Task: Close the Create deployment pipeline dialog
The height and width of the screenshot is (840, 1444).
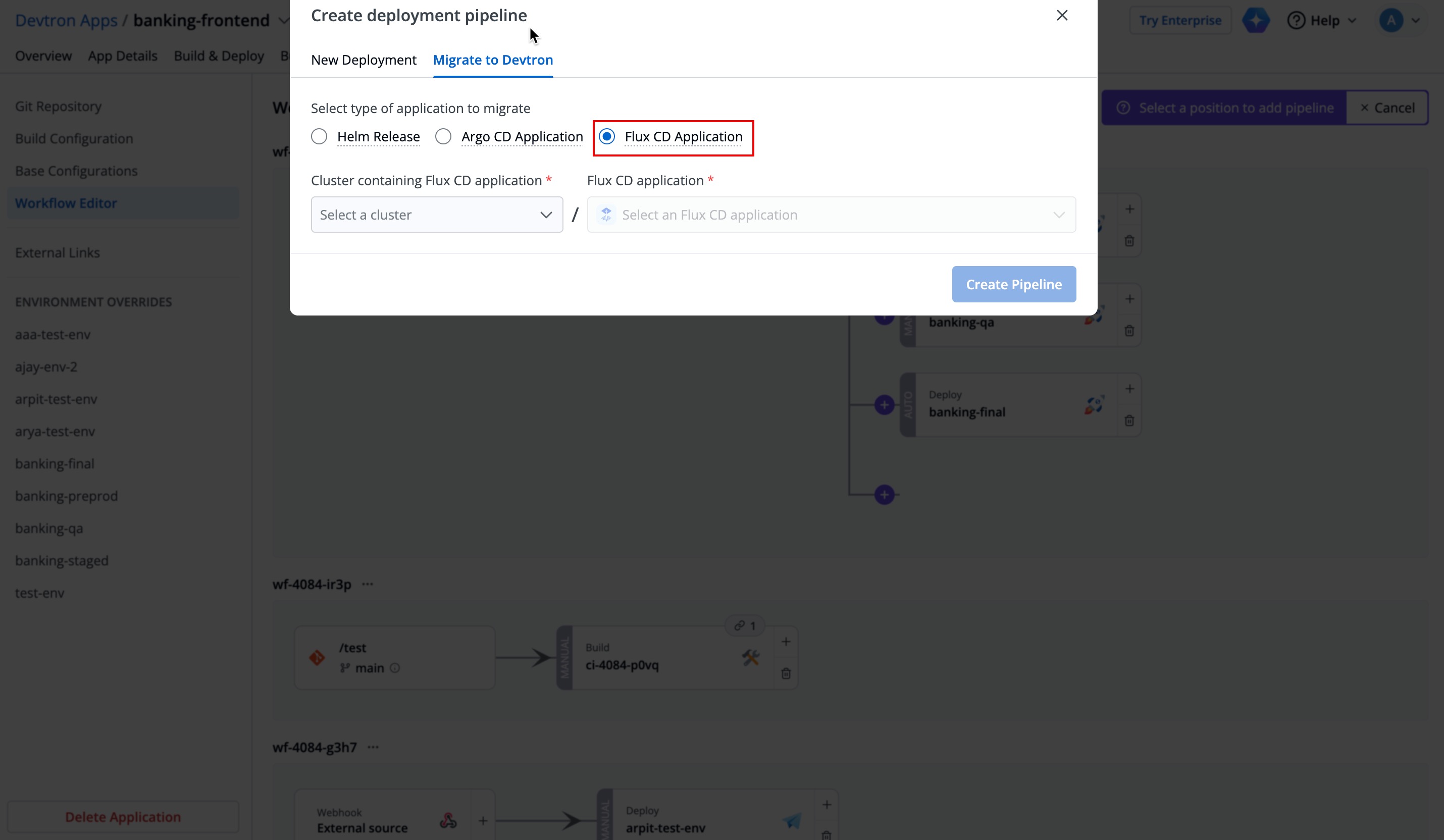Action: (x=1062, y=16)
